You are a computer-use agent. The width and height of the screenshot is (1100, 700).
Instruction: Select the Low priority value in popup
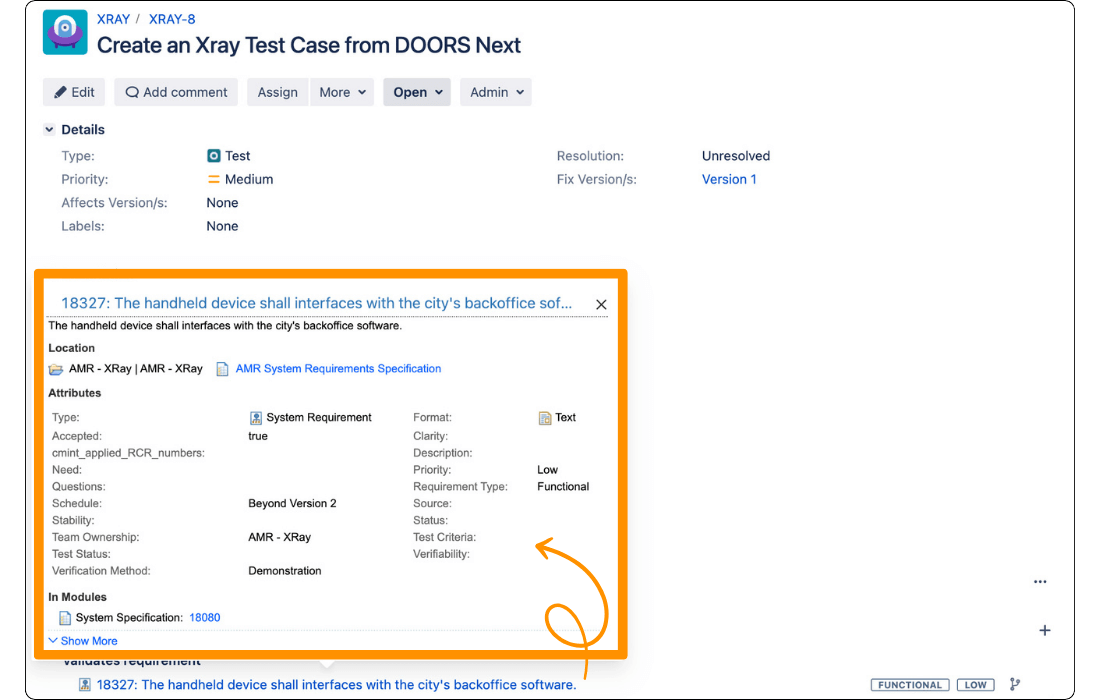[547, 470]
